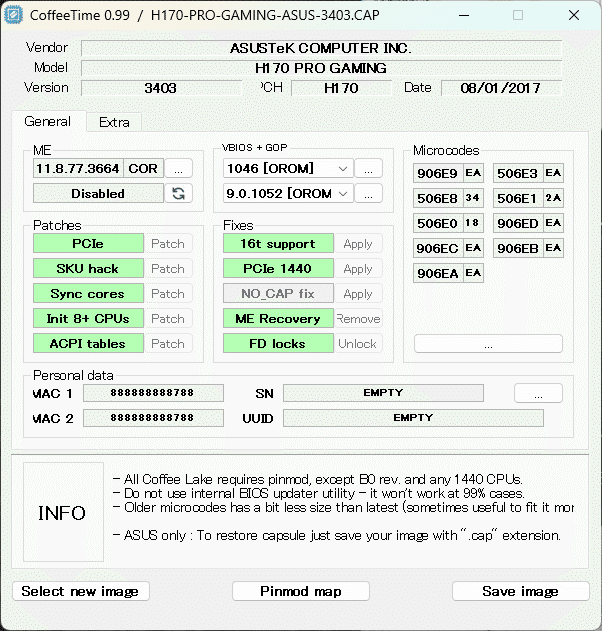Click the ME version 11.8.77.3664 field
602x631 pixels.
(78, 169)
